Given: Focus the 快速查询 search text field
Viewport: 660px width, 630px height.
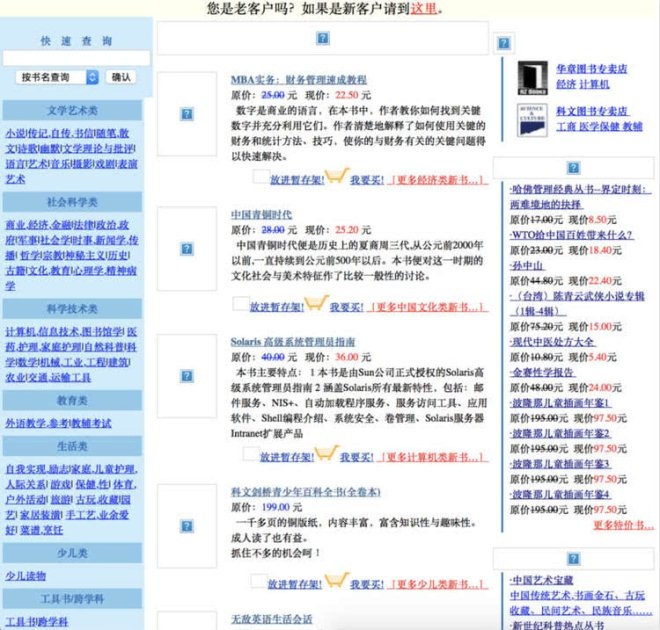Looking at the screenshot, I should click(76, 59).
